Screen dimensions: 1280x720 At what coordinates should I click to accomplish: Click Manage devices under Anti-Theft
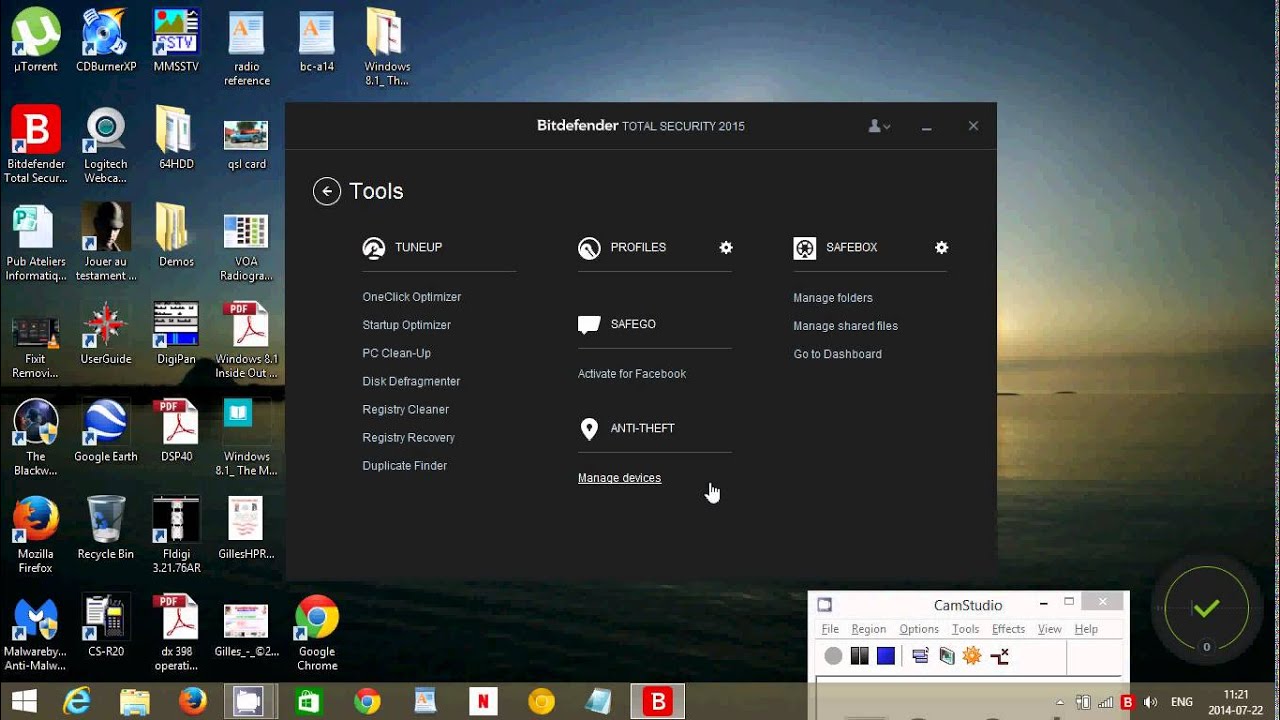(x=620, y=478)
